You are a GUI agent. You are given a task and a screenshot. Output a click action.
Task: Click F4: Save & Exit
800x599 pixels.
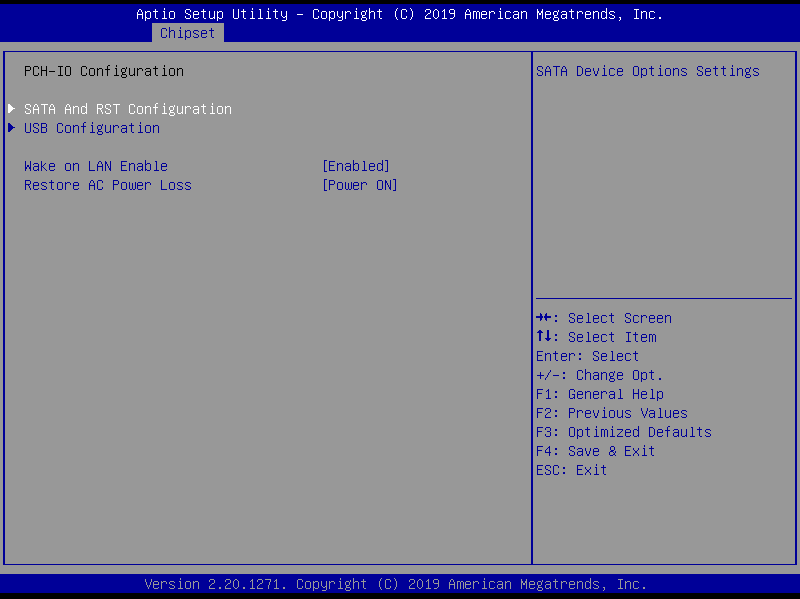(x=595, y=451)
